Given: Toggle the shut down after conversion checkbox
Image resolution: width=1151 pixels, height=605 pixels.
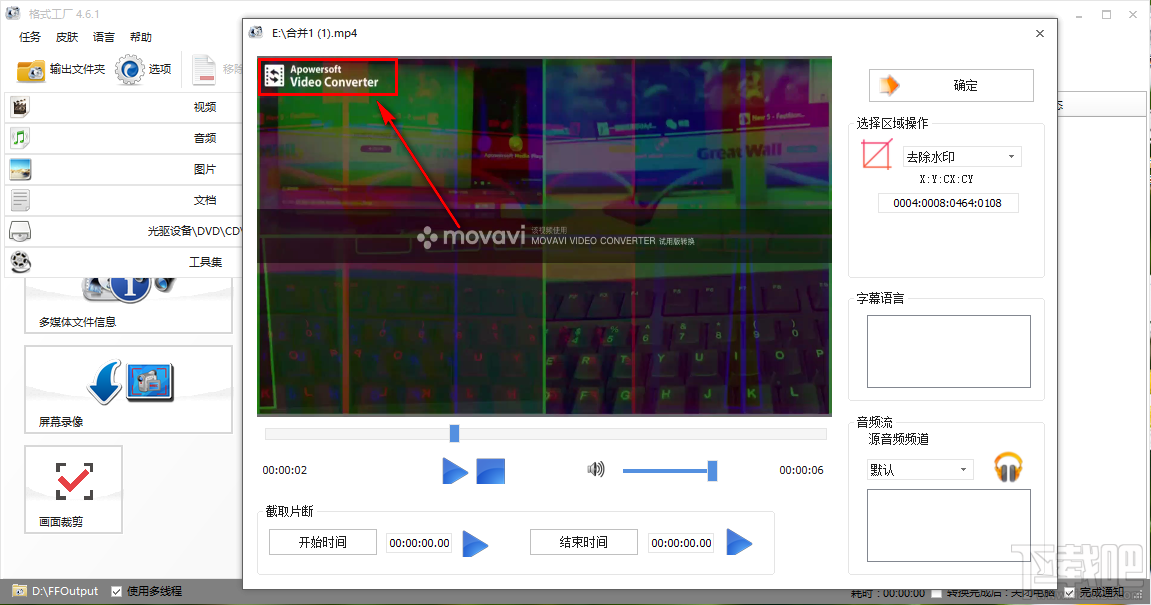Looking at the screenshot, I should pos(937,593).
